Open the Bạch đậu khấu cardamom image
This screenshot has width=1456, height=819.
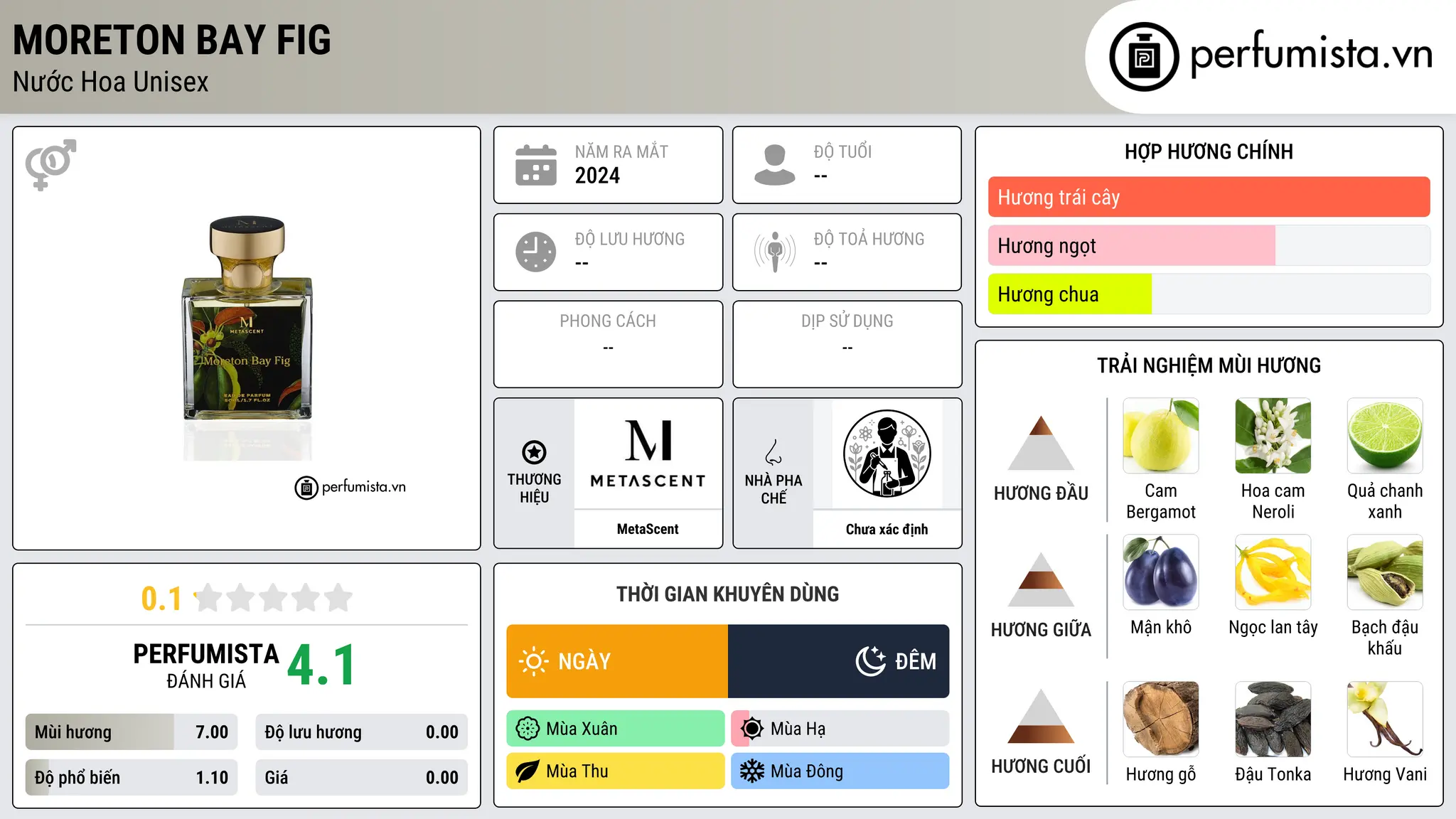(1385, 572)
